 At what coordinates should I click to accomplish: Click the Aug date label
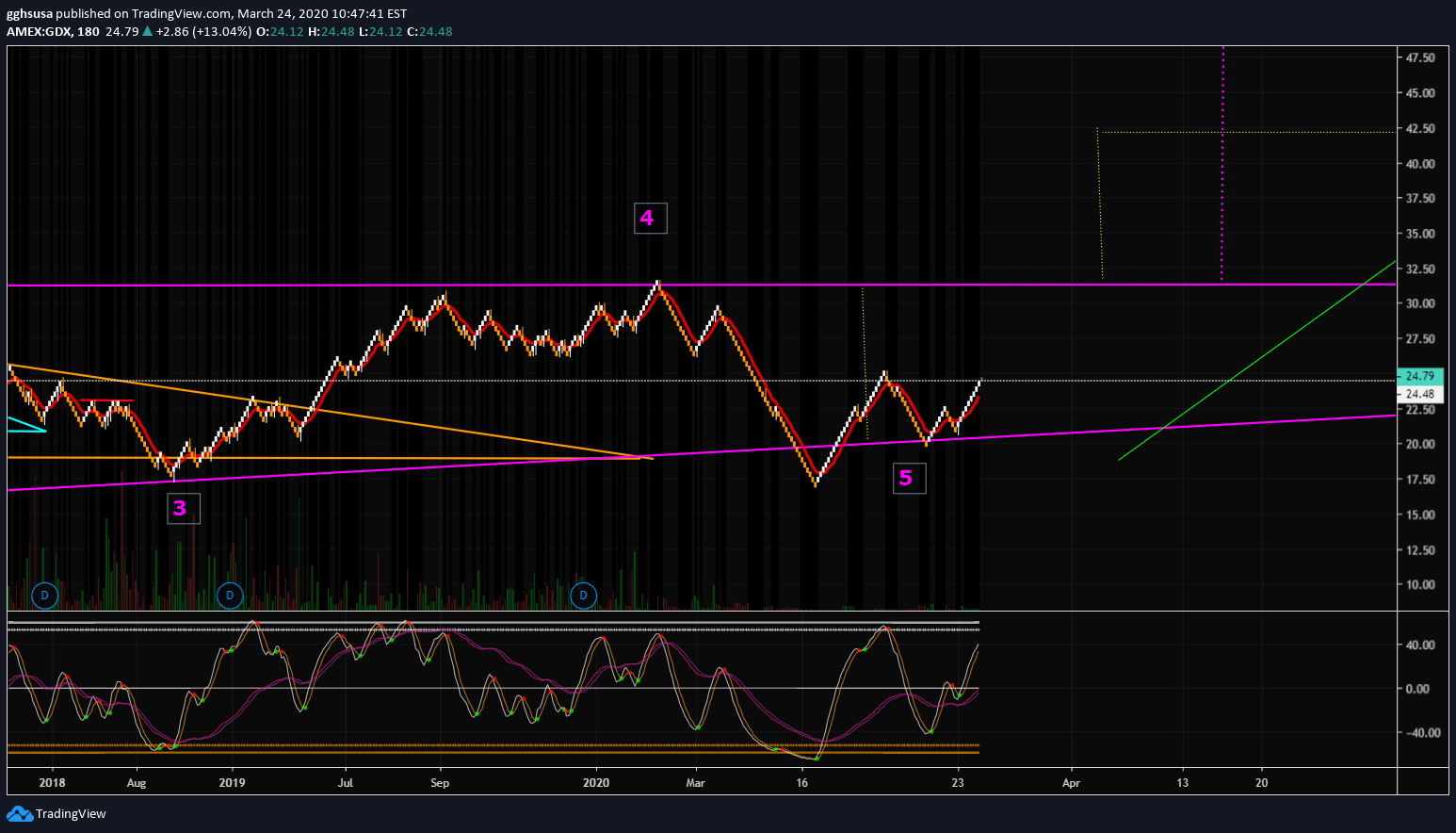137,783
